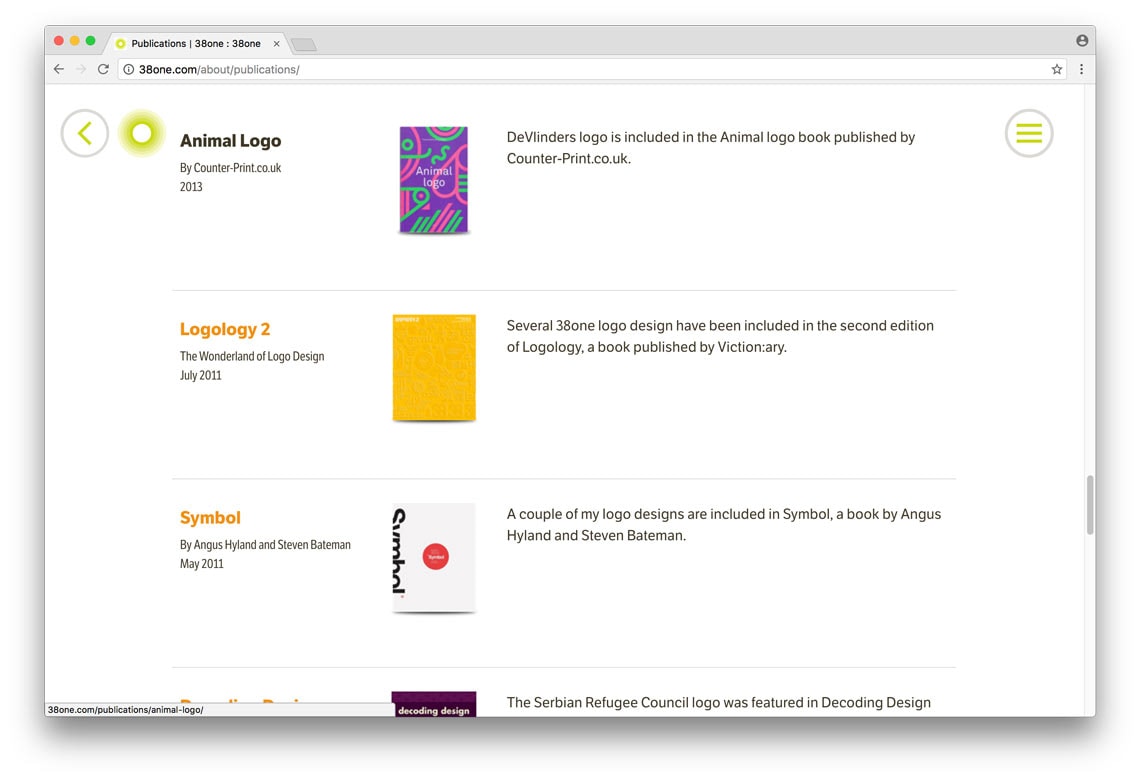Click the browser forward arrow

click(x=81, y=69)
